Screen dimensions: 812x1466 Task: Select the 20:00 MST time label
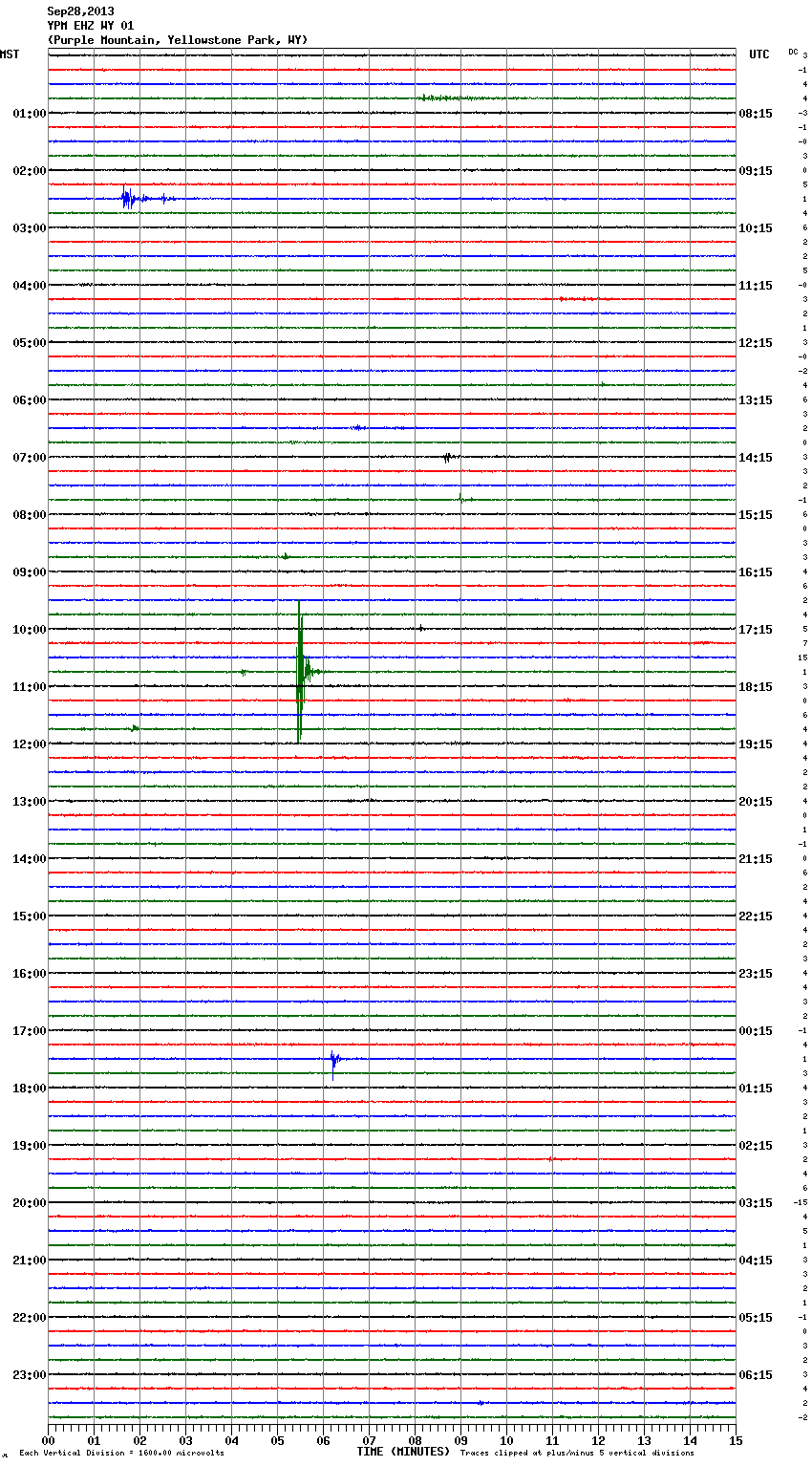pos(30,1203)
